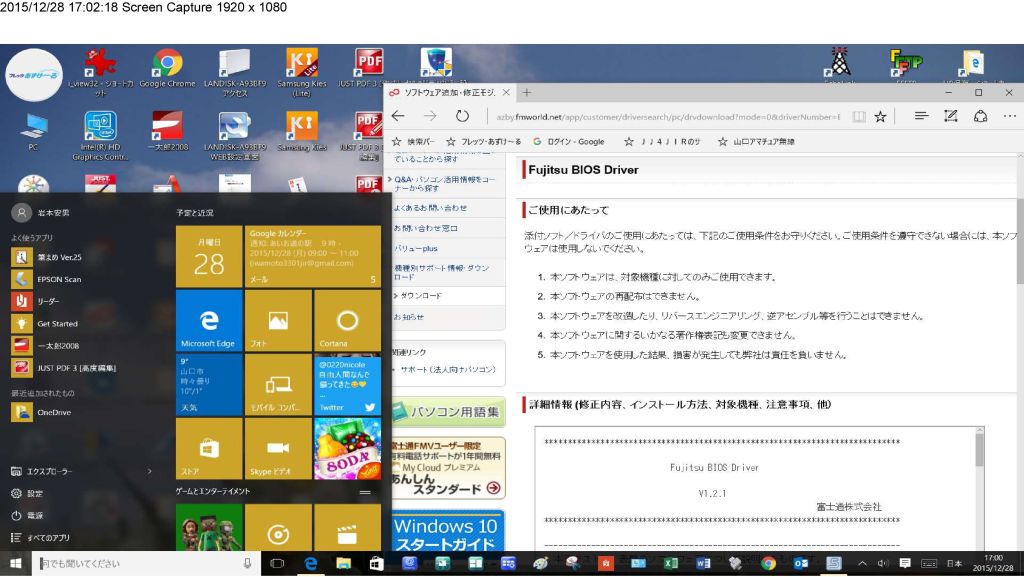Click the Edge refresh button
This screenshot has height=577, width=1024.
point(462,116)
